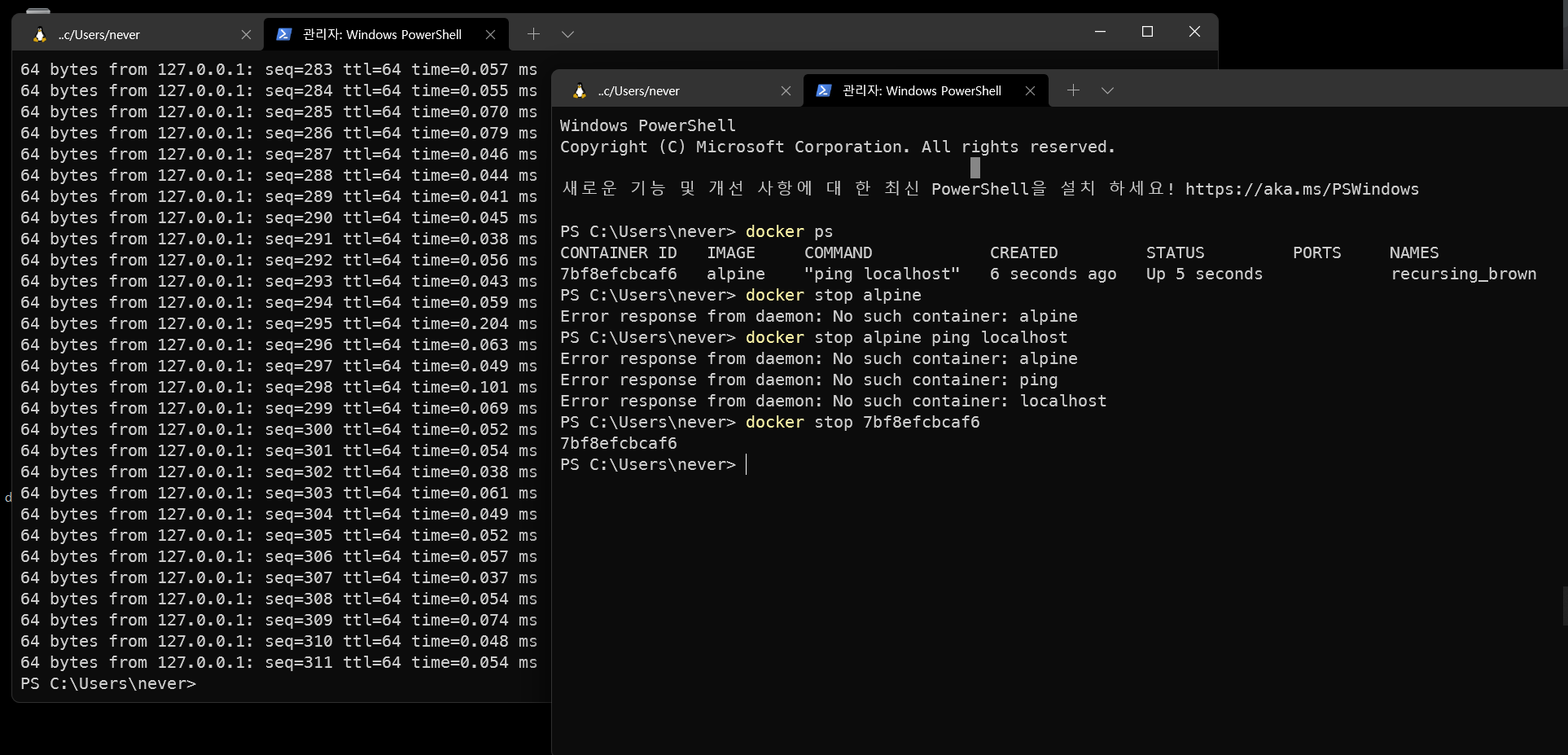Close the ..c/Users/never tab in back window
The width and height of the screenshot is (1568, 755).
(x=246, y=34)
